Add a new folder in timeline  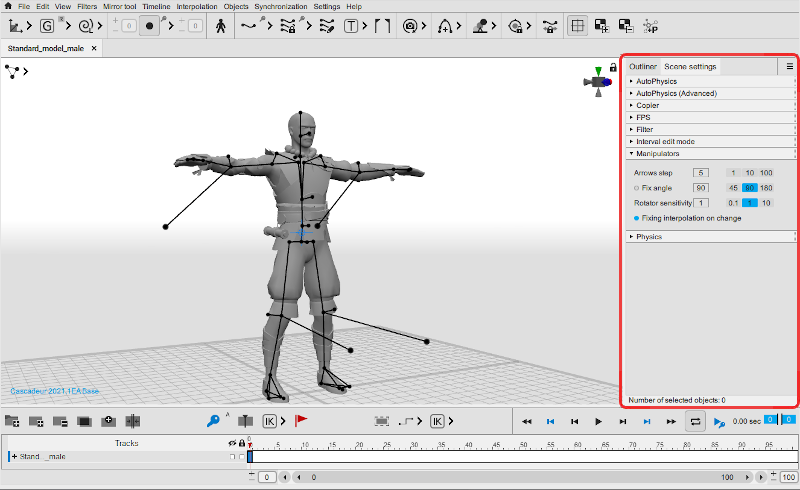pos(12,421)
